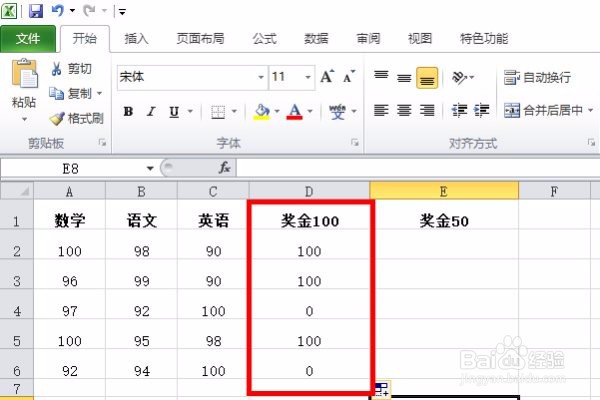Screen dimensions: 600x400
Task: Go to the 公式 tab
Action: (264, 39)
